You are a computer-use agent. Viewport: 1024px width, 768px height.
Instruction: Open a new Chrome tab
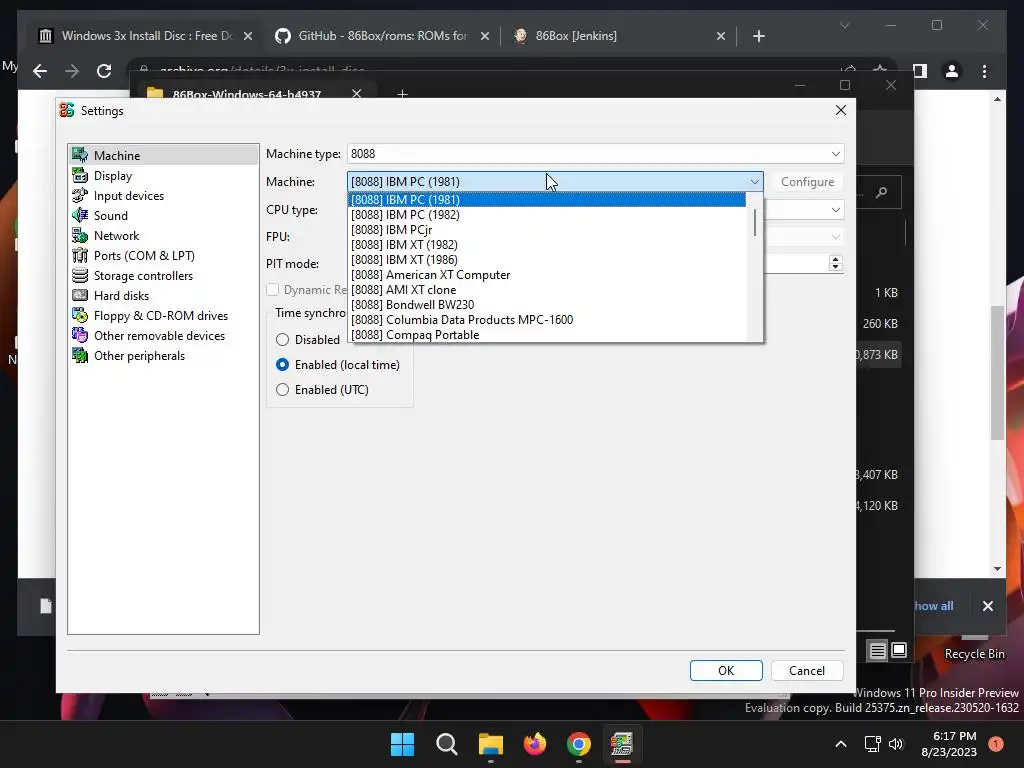click(x=758, y=36)
